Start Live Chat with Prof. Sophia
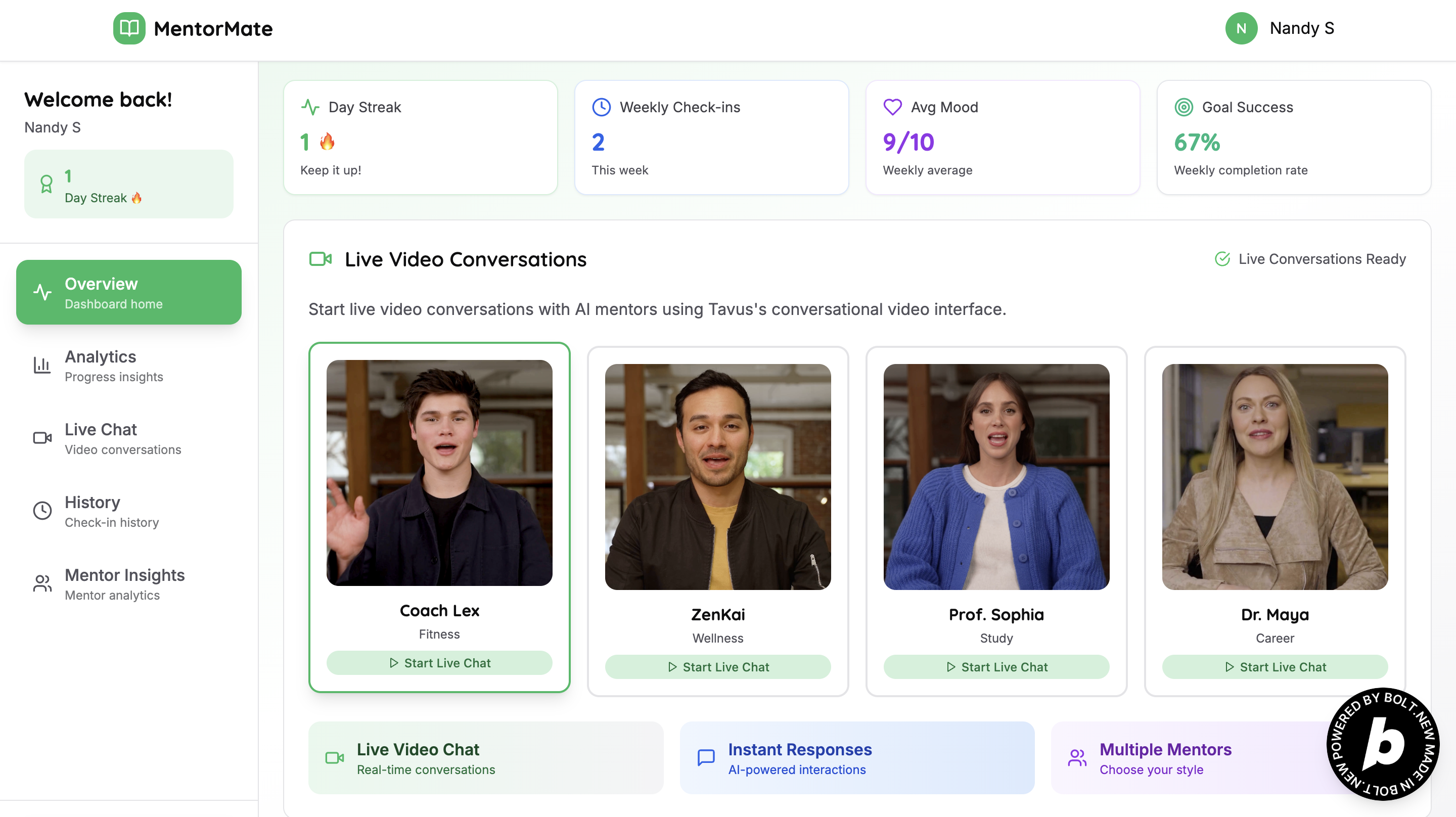Viewport: 1456px width, 817px height. 996,667
